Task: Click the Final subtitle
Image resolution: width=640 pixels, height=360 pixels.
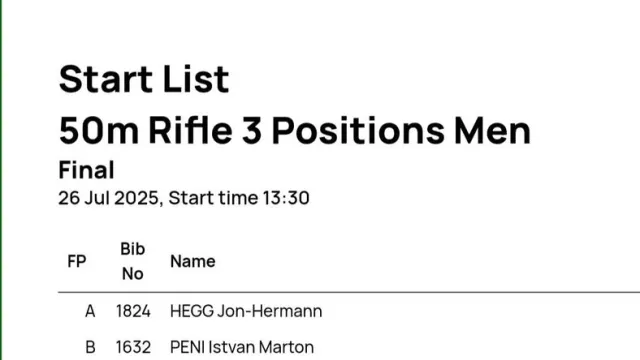Action: point(86,170)
